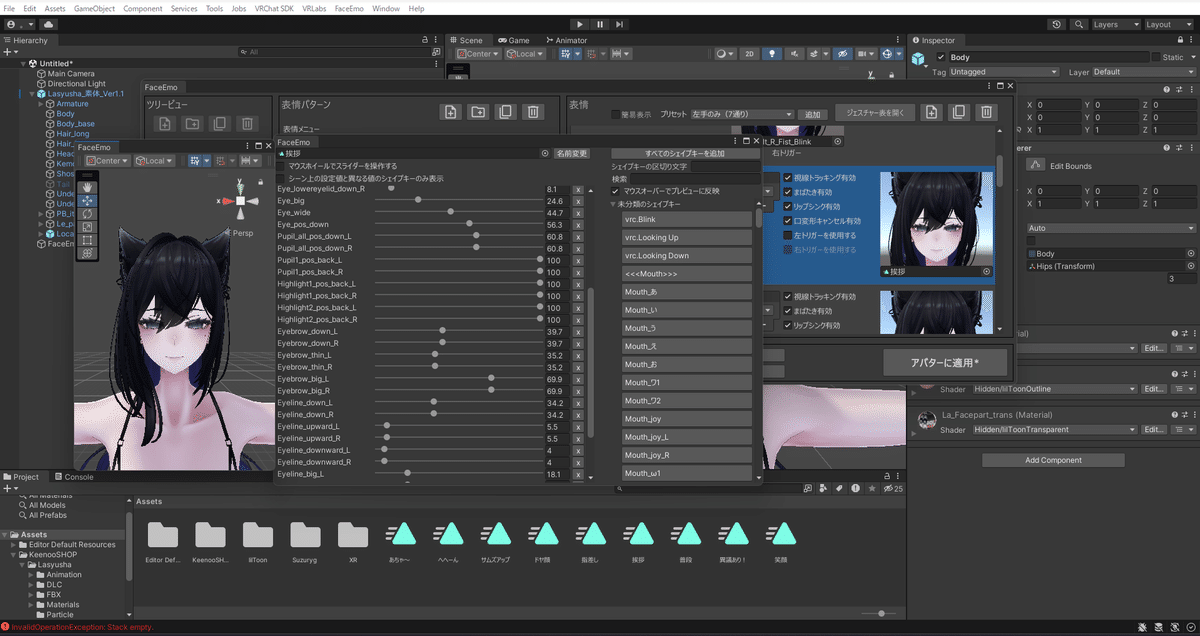
Task: Enable 左トリガーを使用する checkbox
Action: pos(788,235)
